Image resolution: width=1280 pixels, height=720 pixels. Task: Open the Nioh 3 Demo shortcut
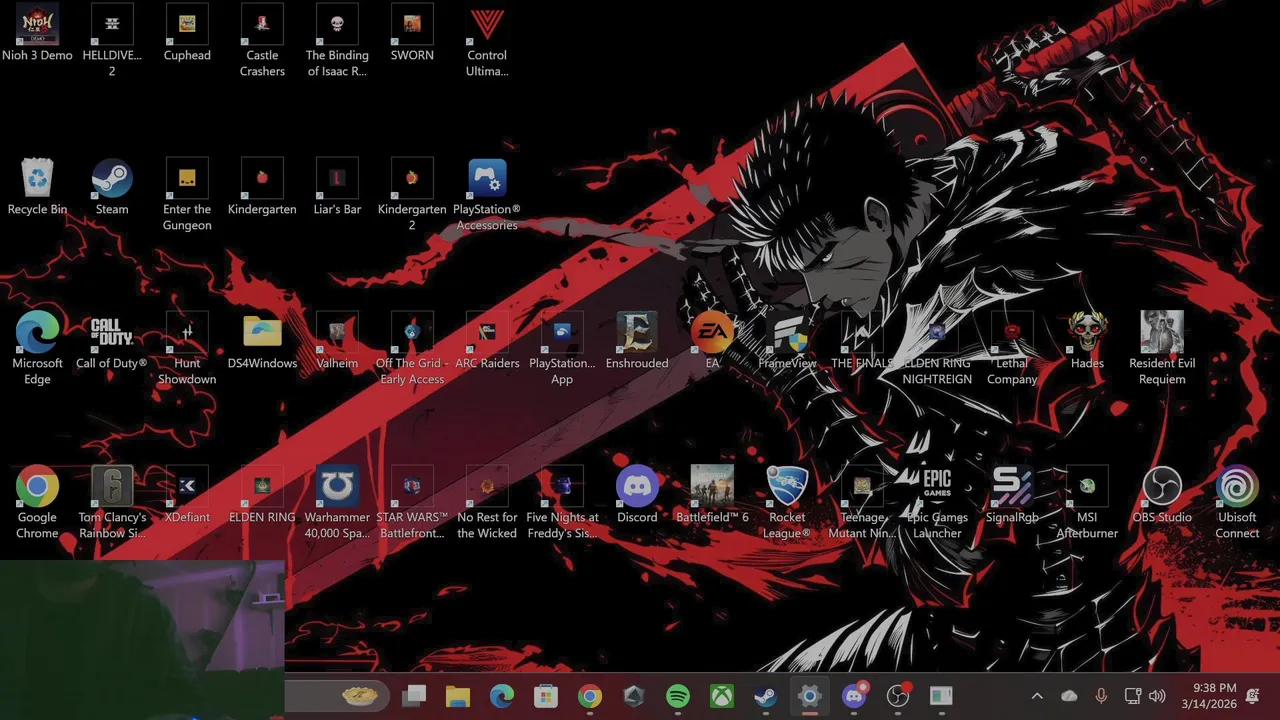(x=37, y=33)
